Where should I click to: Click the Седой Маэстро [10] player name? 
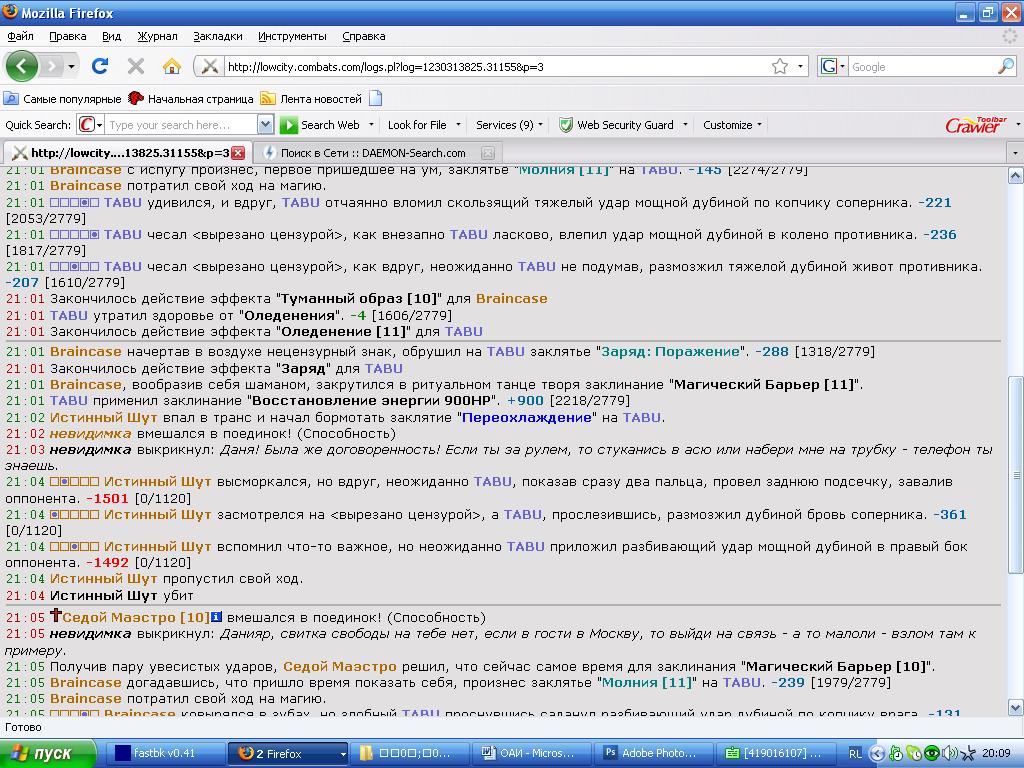pyautogui.click(x=136, y=617)
